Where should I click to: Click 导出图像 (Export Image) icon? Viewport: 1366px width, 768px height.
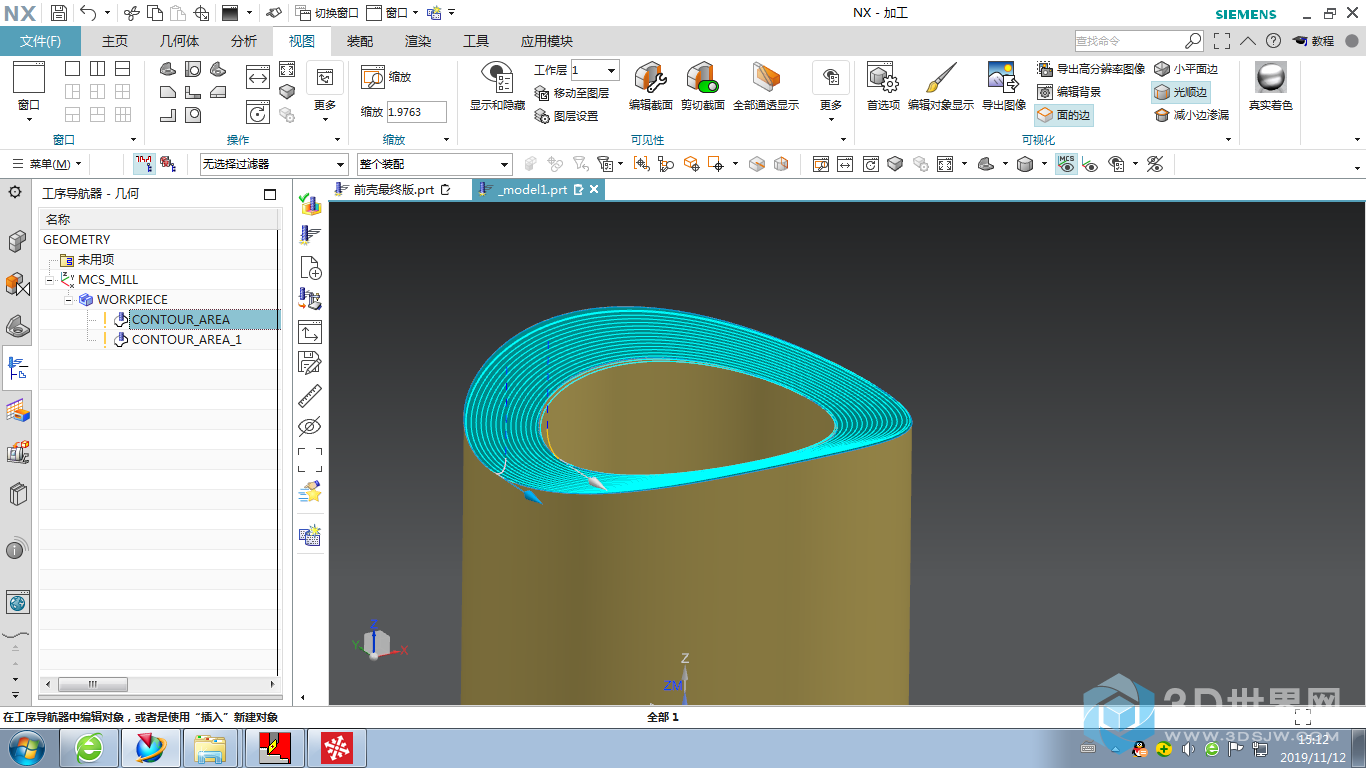[1003, 86]
